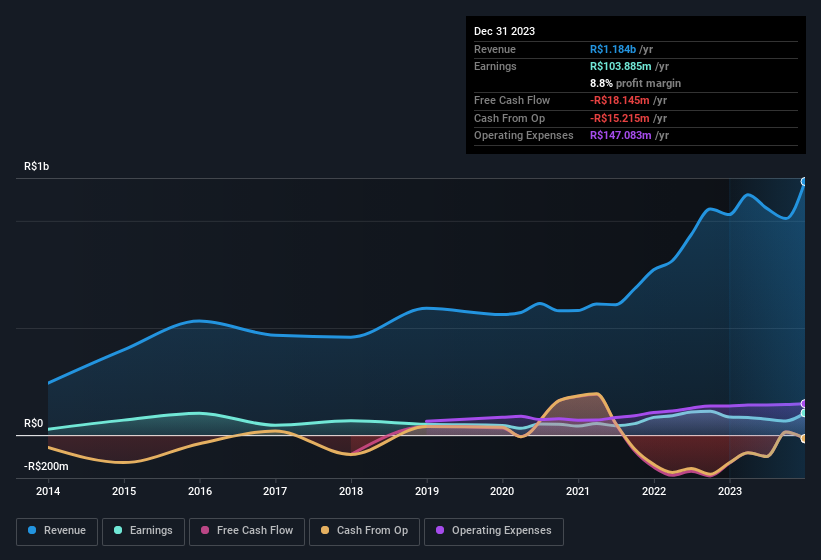This screenshot has width=821, height=560.
Task: Click the 8.8% profit margin text
Action: (x=635, y=83)
